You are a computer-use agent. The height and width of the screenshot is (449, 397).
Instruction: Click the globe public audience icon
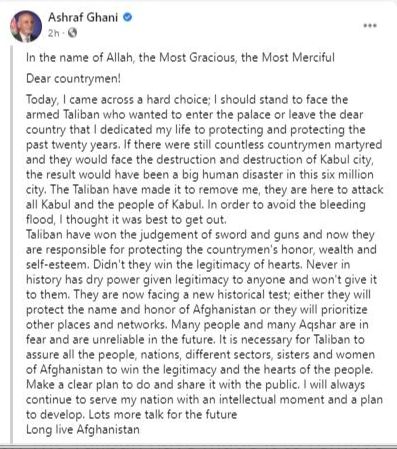(72, 33)
